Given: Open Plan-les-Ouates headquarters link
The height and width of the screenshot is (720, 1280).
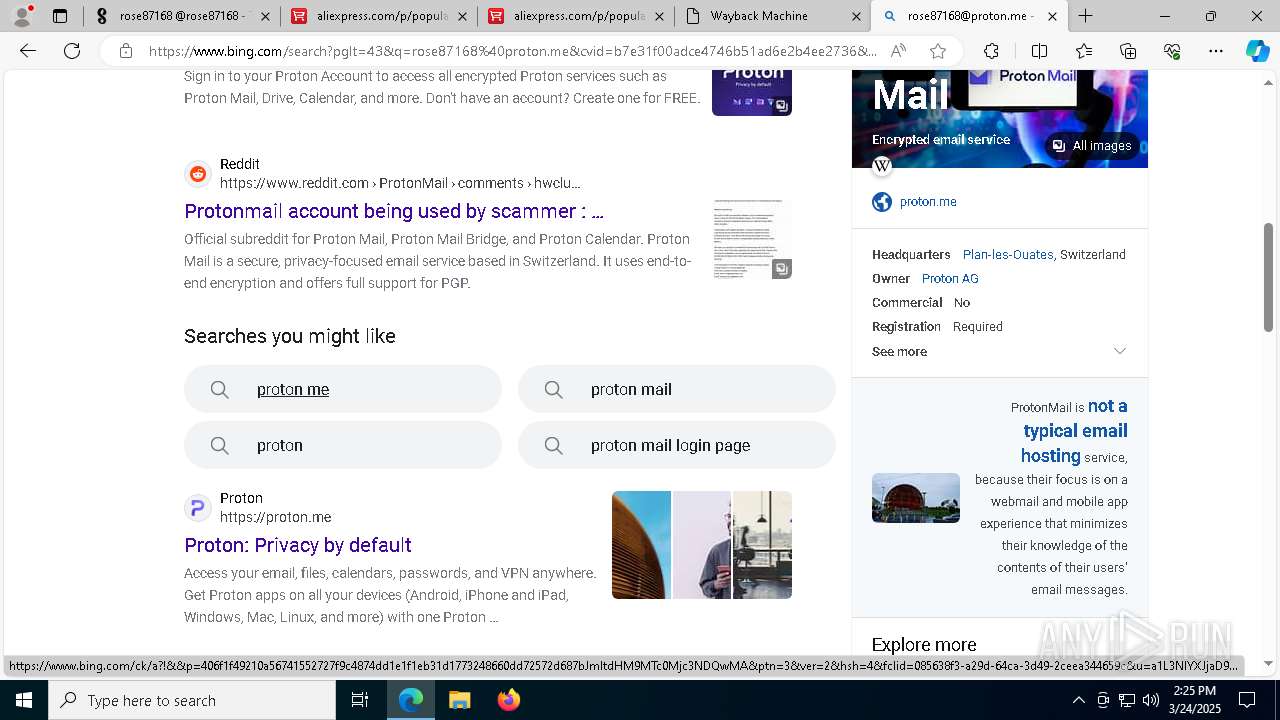Looking at the screenshot, I should pos(1008,255).
